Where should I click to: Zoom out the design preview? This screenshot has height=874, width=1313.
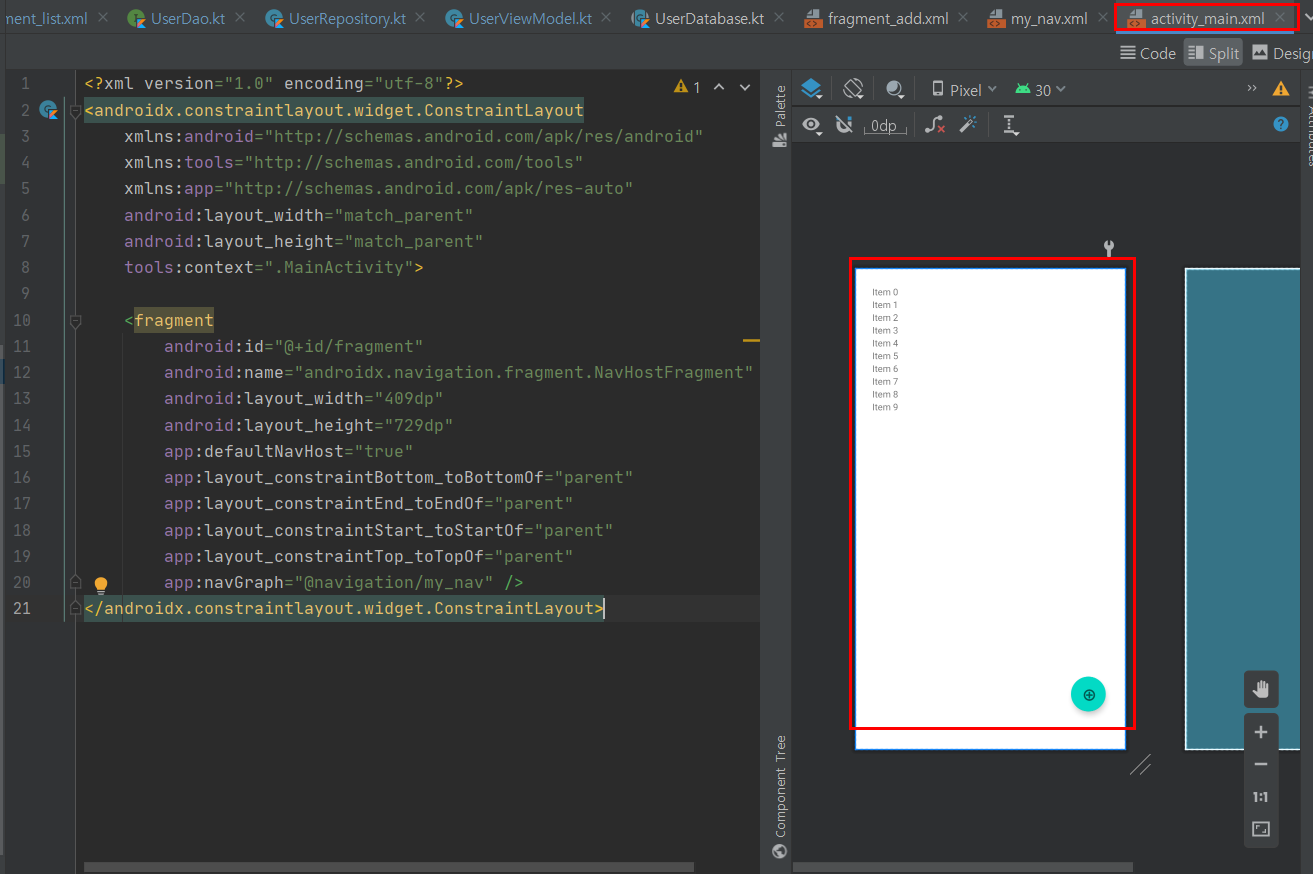coord(1261,764)
